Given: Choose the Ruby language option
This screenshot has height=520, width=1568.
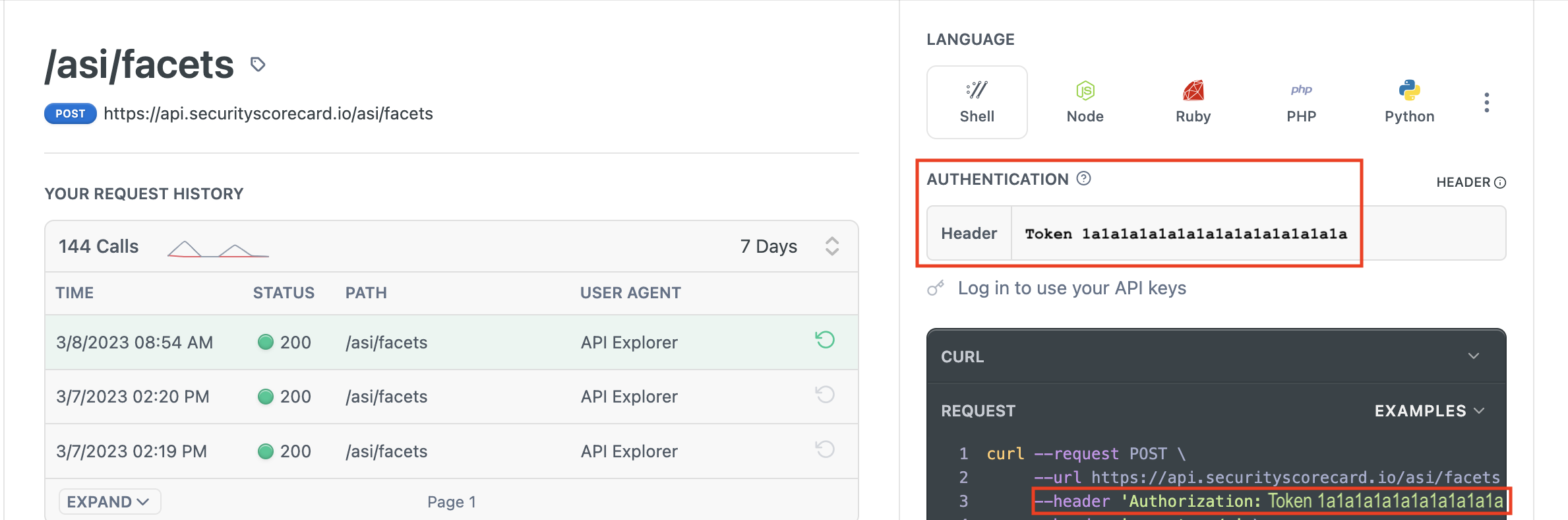Looking at the screenshot, I should pyautogui.click(x=1193, y=102).
